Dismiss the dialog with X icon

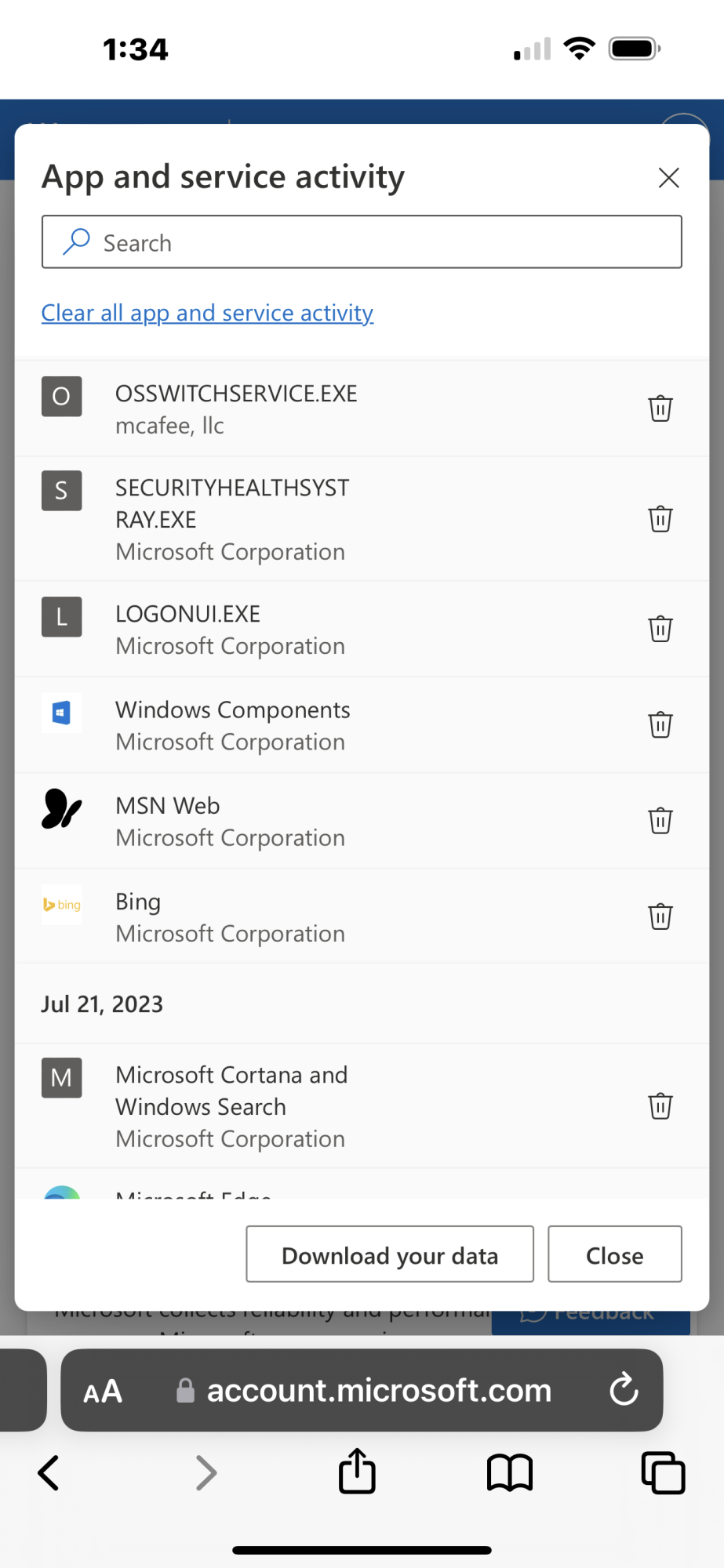tap(668, 178)
